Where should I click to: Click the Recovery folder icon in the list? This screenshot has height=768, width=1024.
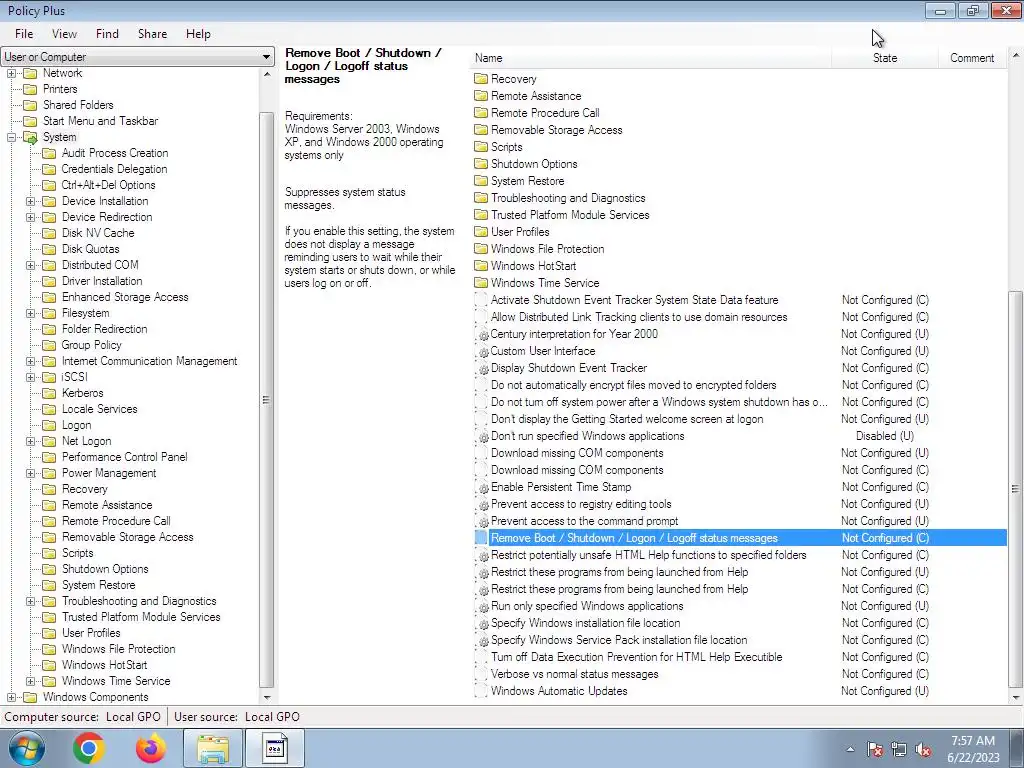[481, 79]
